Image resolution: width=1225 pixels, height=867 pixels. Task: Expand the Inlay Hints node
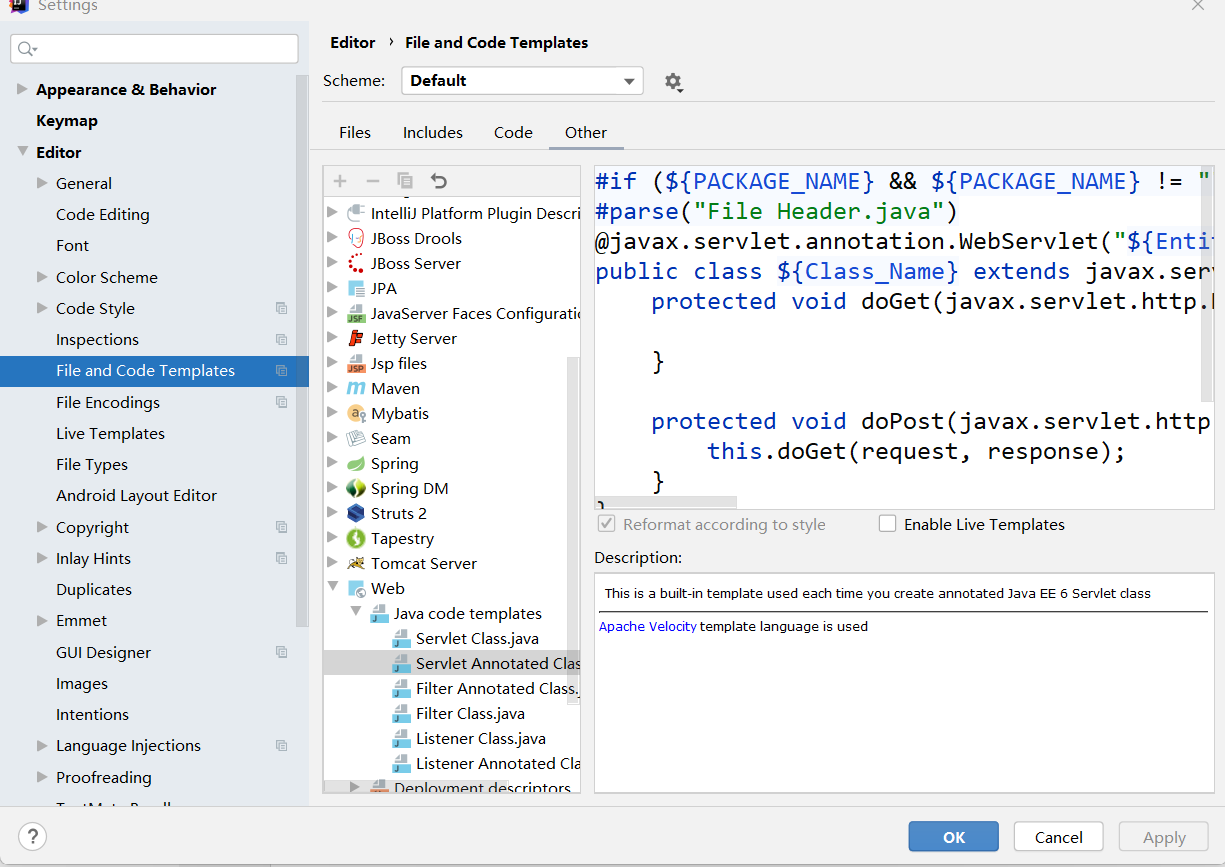pyautogui.click(x=42, y=558)
